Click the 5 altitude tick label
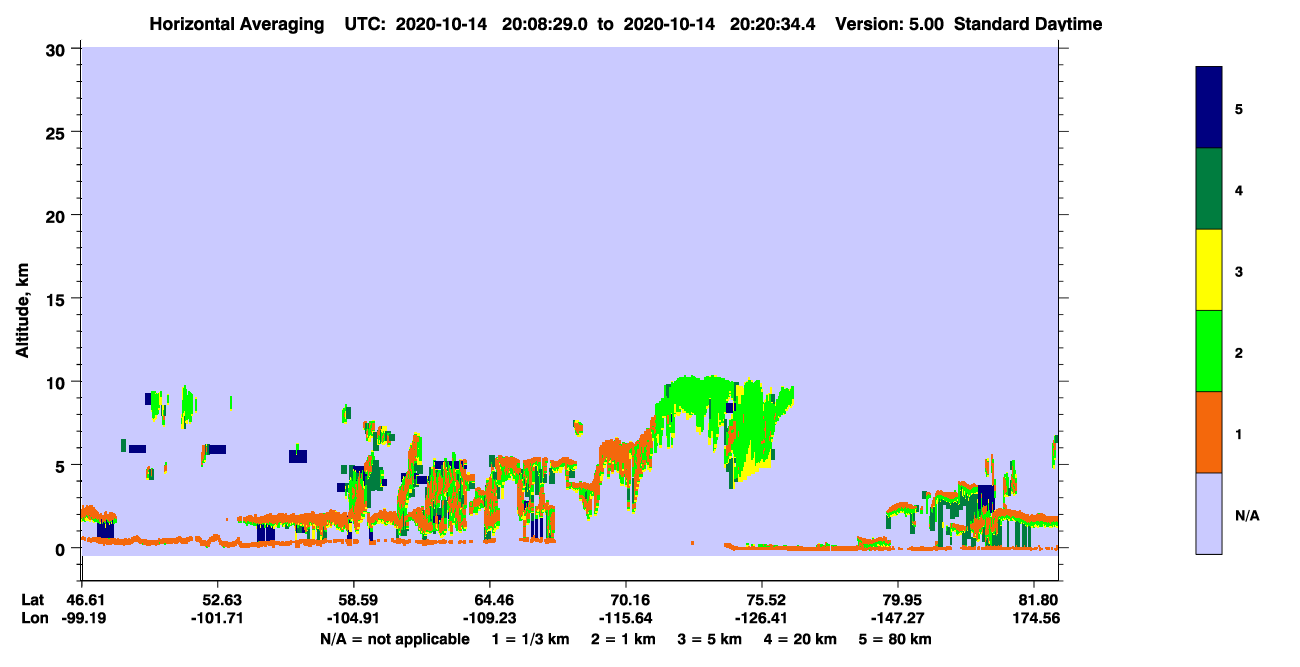The height and width of the screenshot is (667, 1300). [62, 465]
